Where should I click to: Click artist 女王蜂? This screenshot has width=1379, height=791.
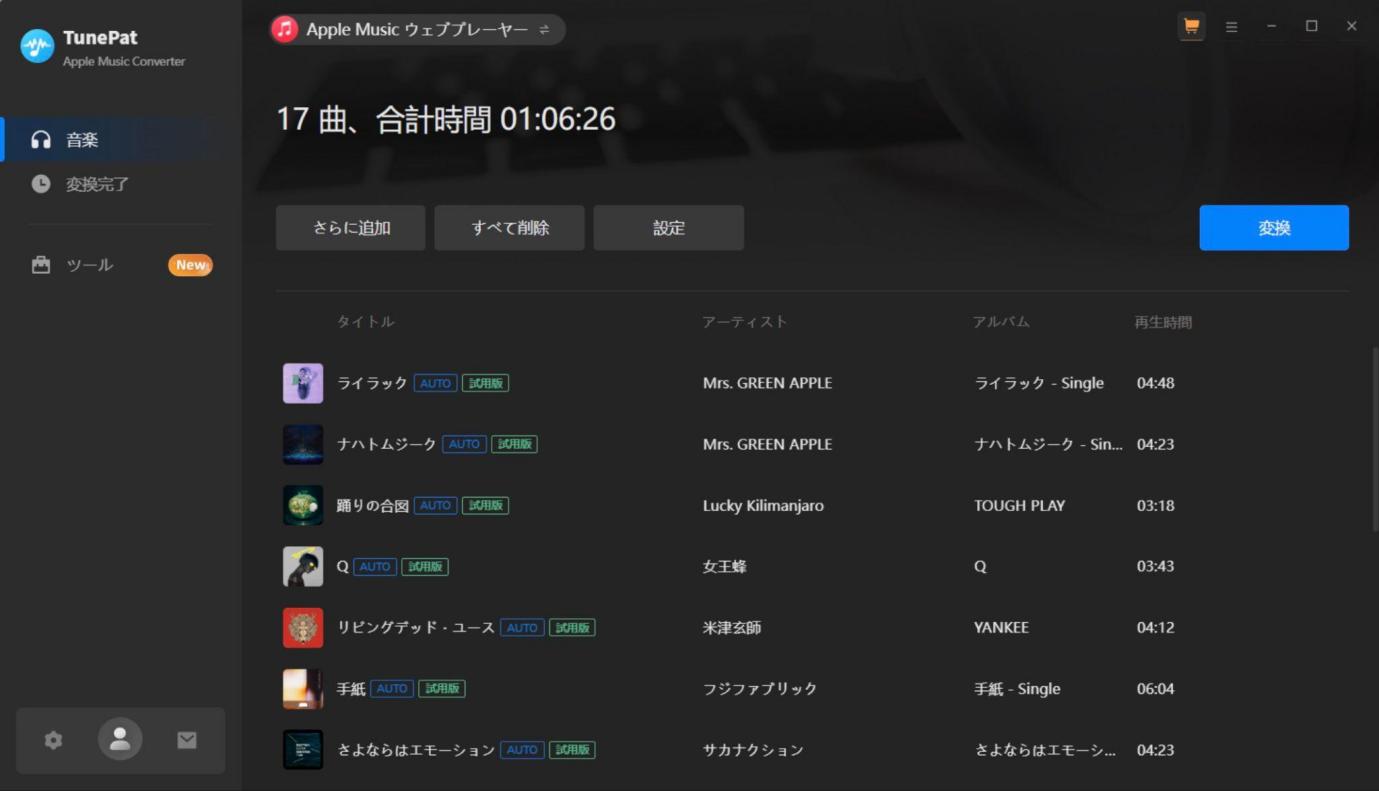click(725, 566)
